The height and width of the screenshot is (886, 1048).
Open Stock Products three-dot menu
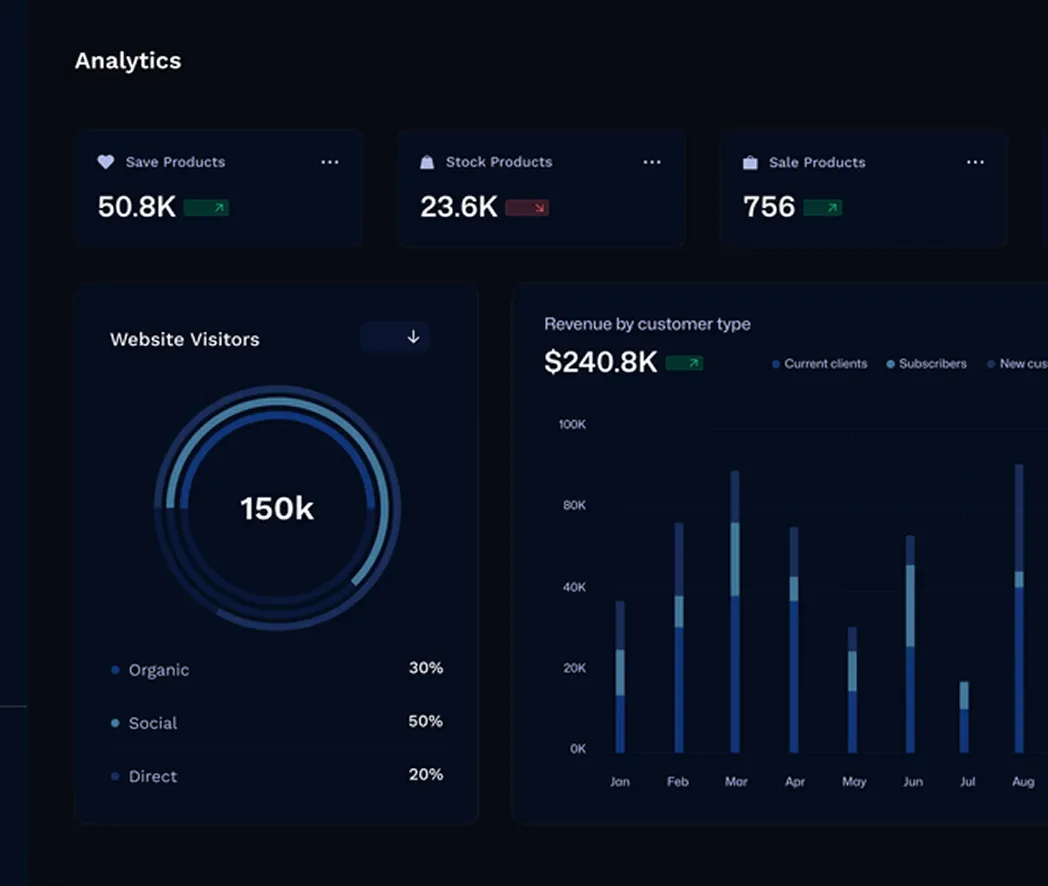[x=652, y=162]
